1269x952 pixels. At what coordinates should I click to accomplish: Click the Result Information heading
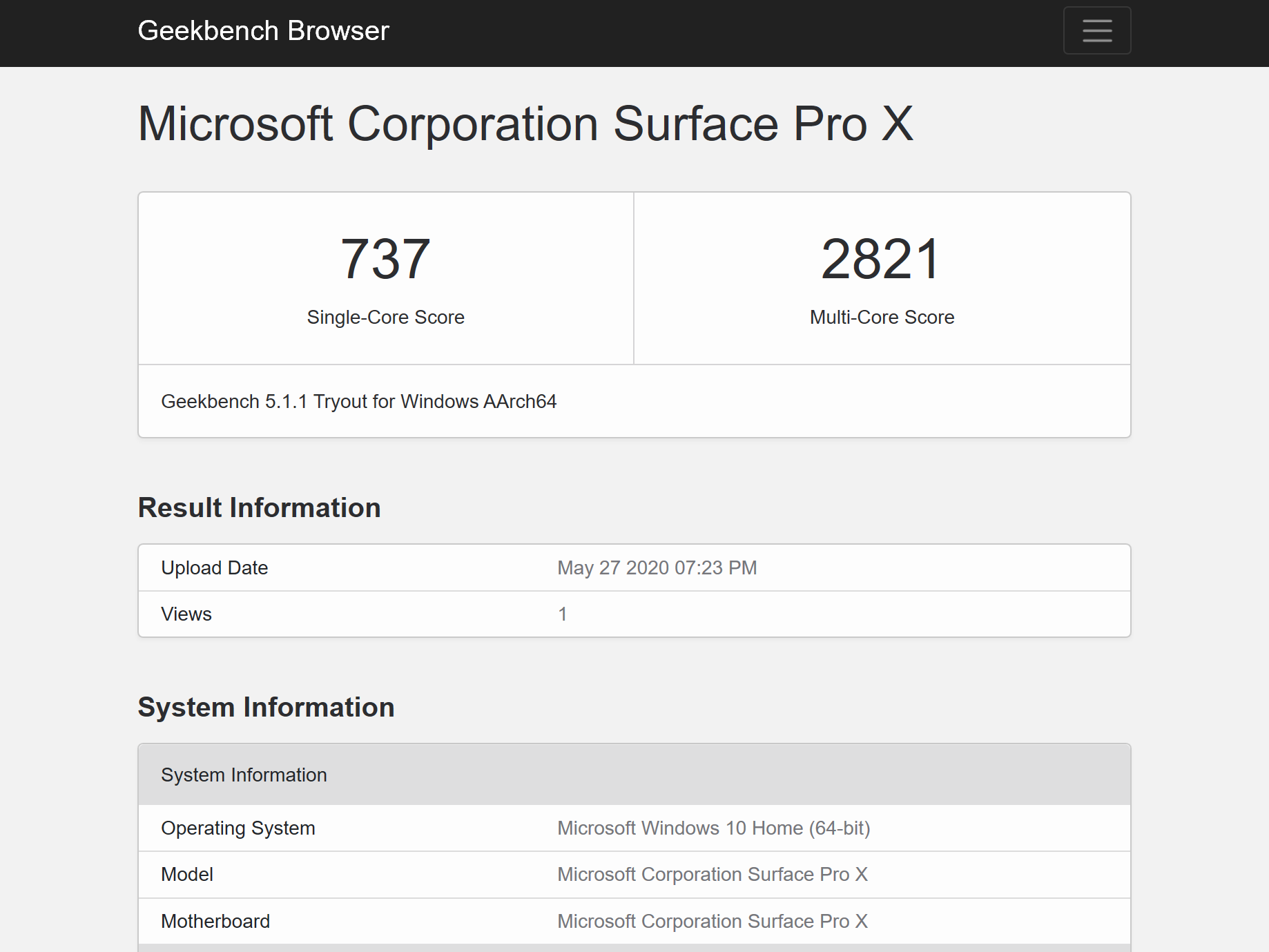click(x=259, y=507)
